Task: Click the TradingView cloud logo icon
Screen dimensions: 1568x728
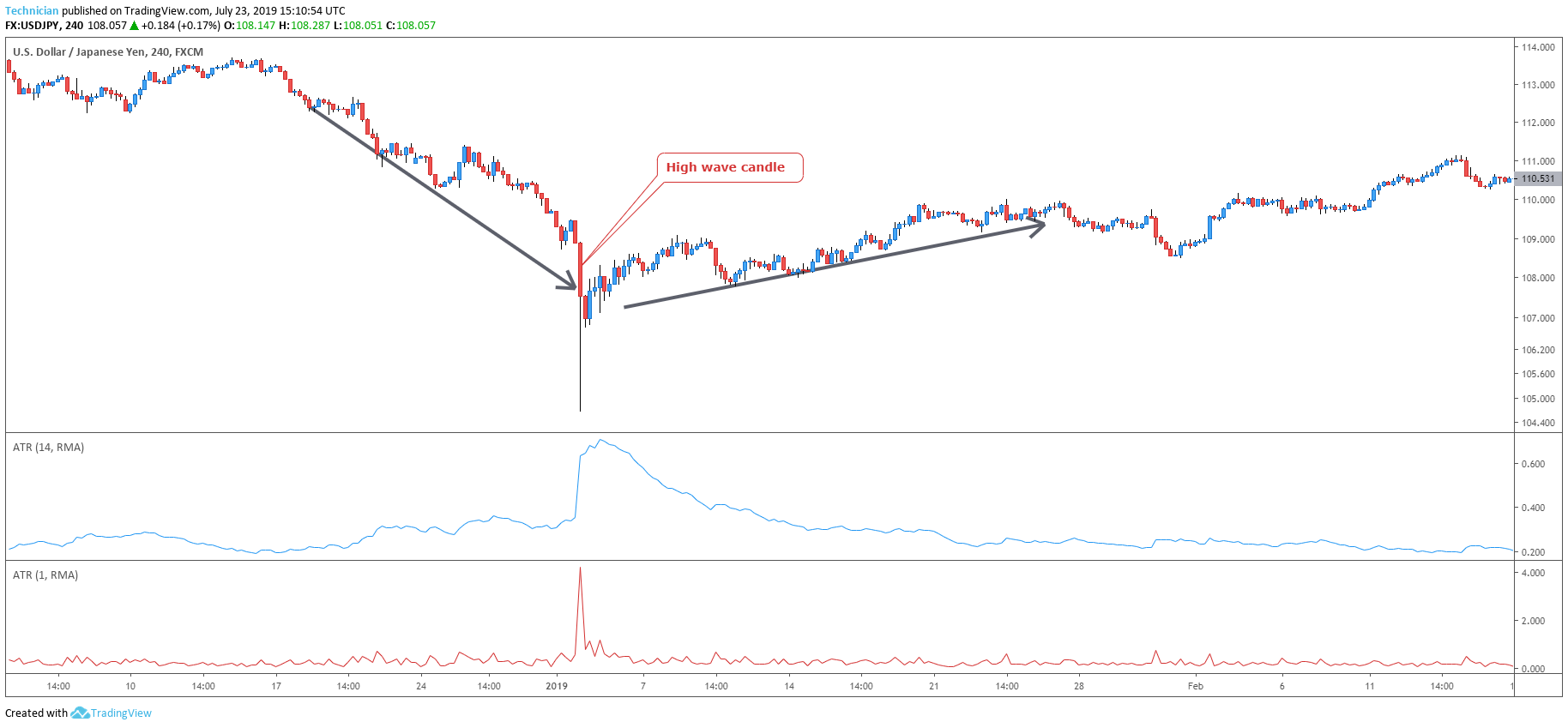Action: (x=80, y=713)
